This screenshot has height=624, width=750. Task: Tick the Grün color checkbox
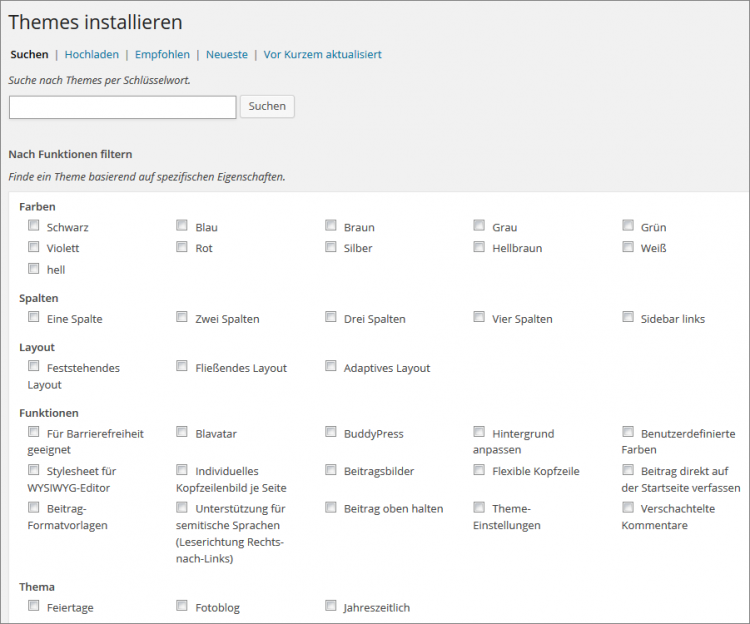(628, 226)
